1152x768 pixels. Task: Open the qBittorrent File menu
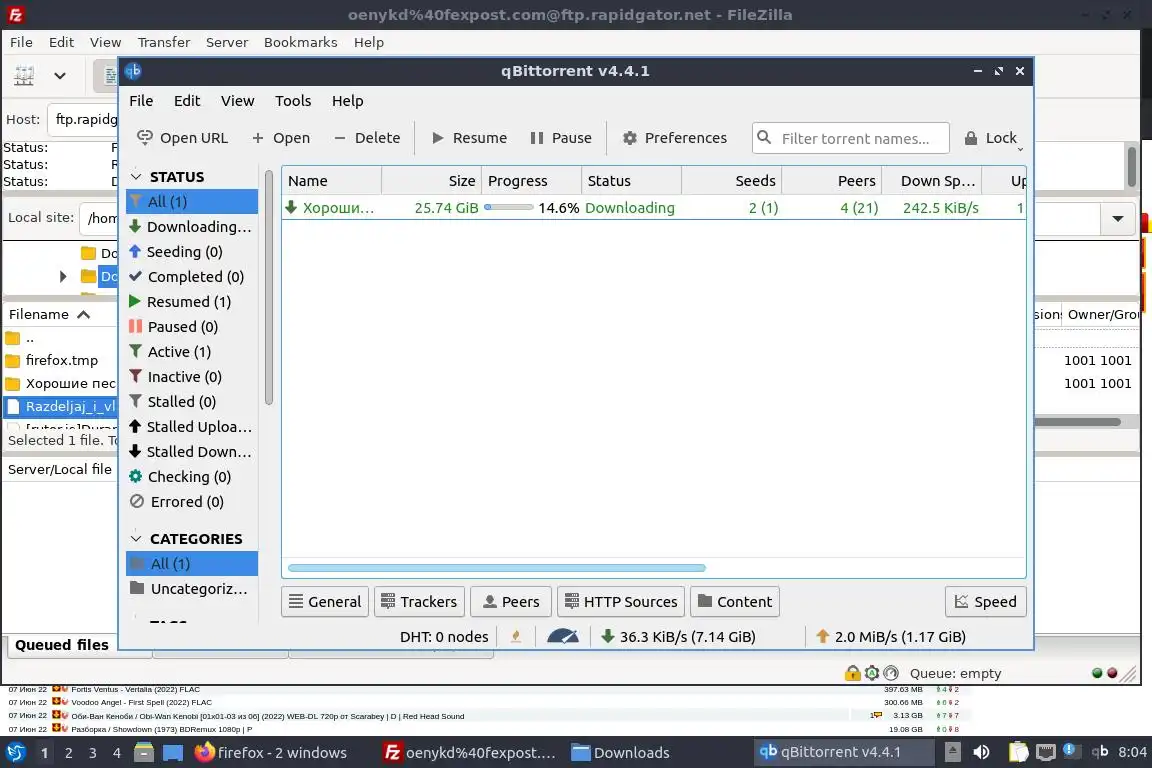pos(141,101)
